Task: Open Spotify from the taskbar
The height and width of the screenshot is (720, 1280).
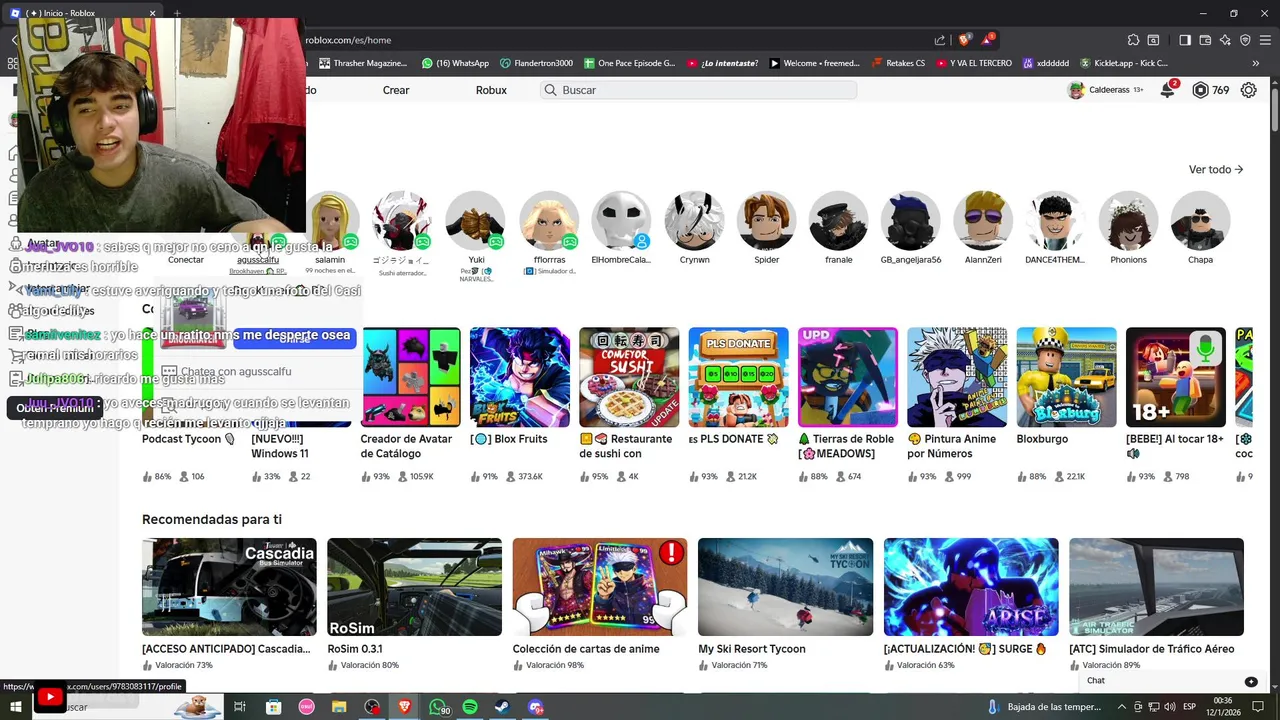Action: 470,707
